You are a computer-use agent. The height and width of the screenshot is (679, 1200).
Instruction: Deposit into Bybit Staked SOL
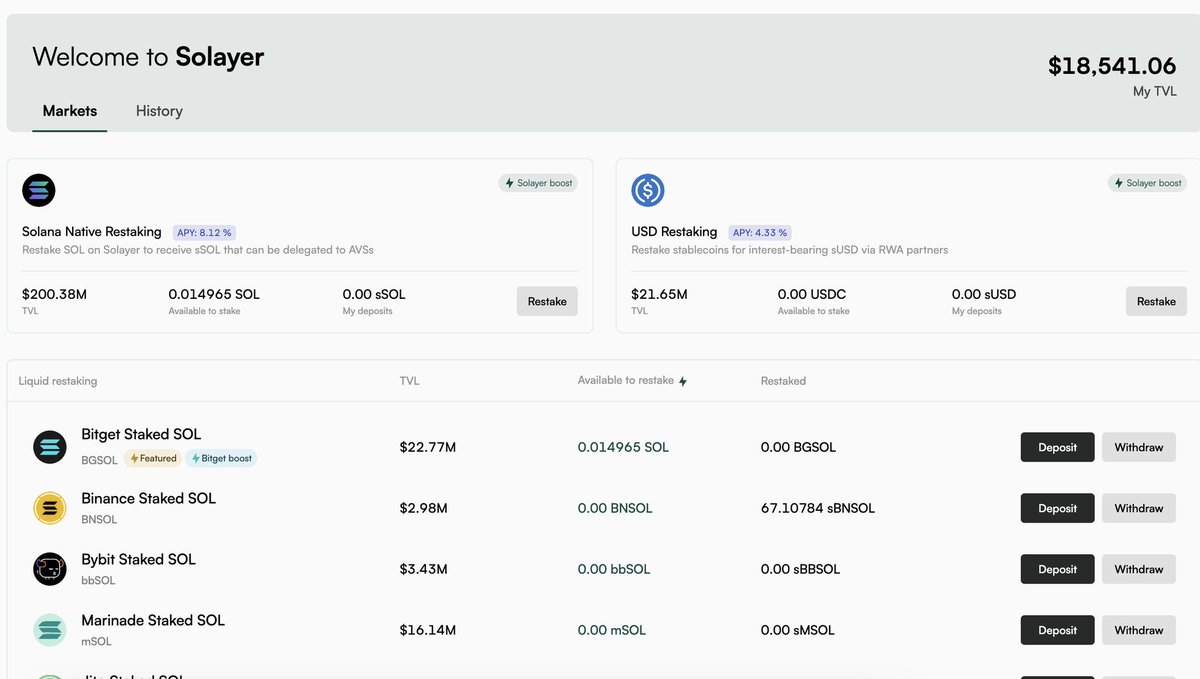pyautogui.click(x=1057, y=569)
